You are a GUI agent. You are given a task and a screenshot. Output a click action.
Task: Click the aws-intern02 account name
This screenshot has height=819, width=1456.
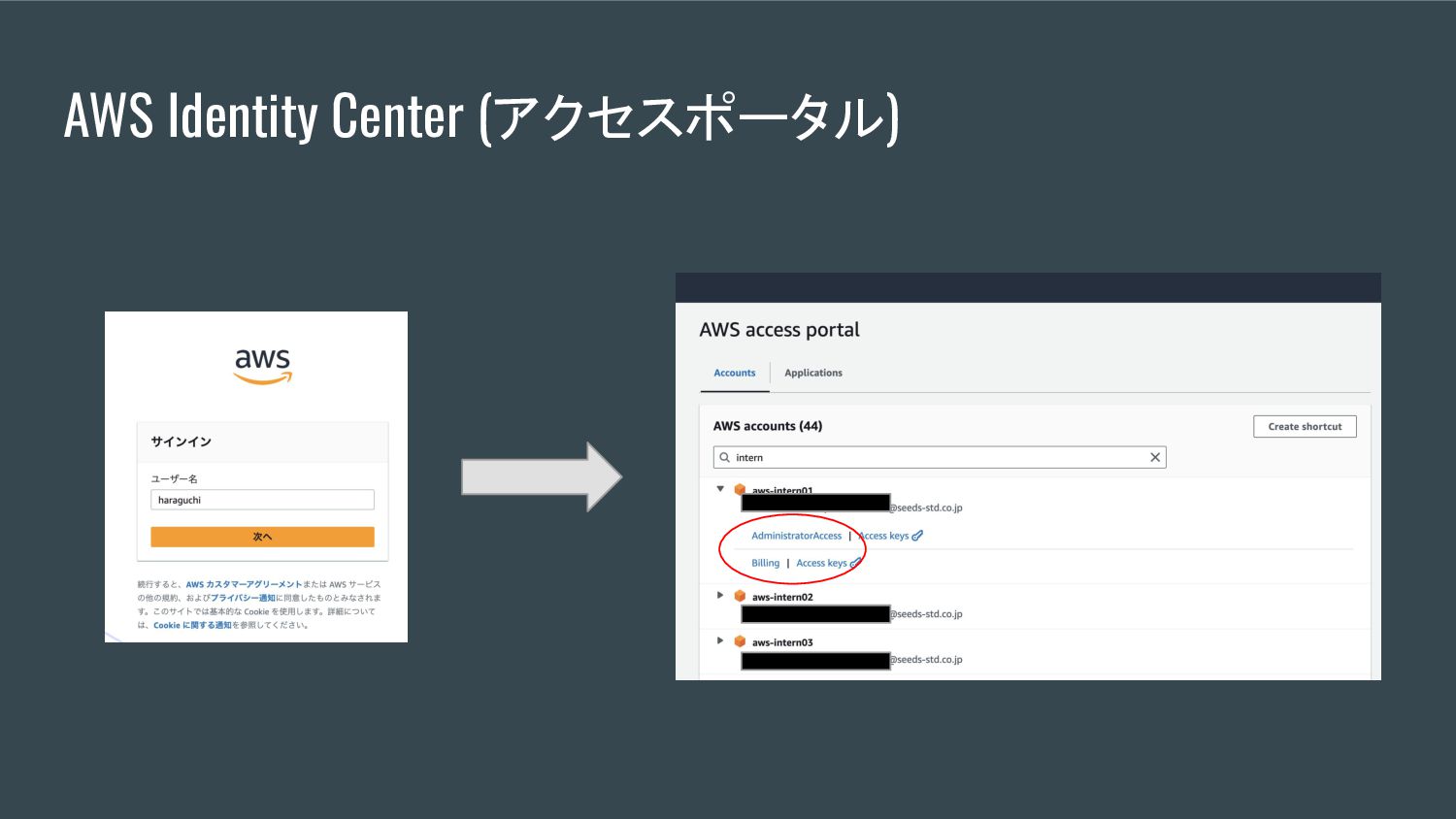point(782,597)
